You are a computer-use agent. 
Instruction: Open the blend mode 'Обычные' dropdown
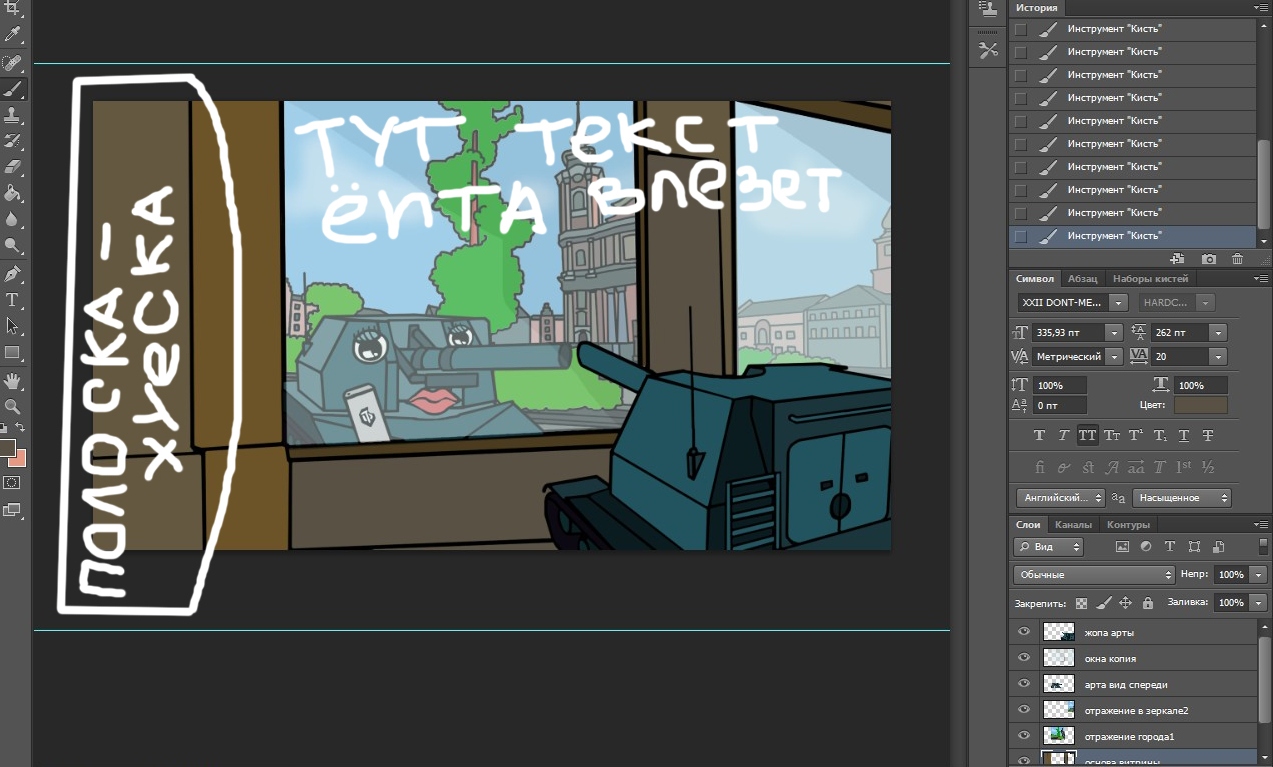click(x=1094, y=575)
